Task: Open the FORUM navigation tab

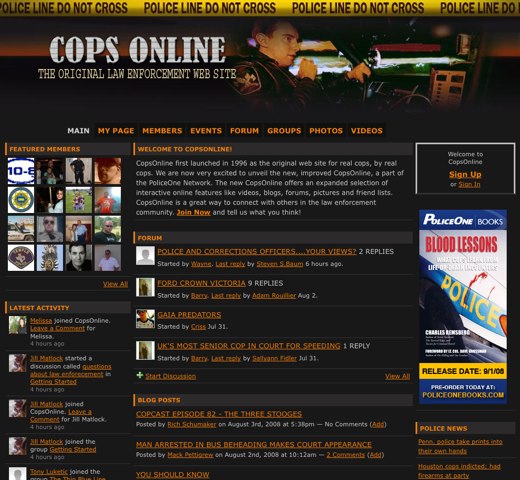Action: pos(244,131)
